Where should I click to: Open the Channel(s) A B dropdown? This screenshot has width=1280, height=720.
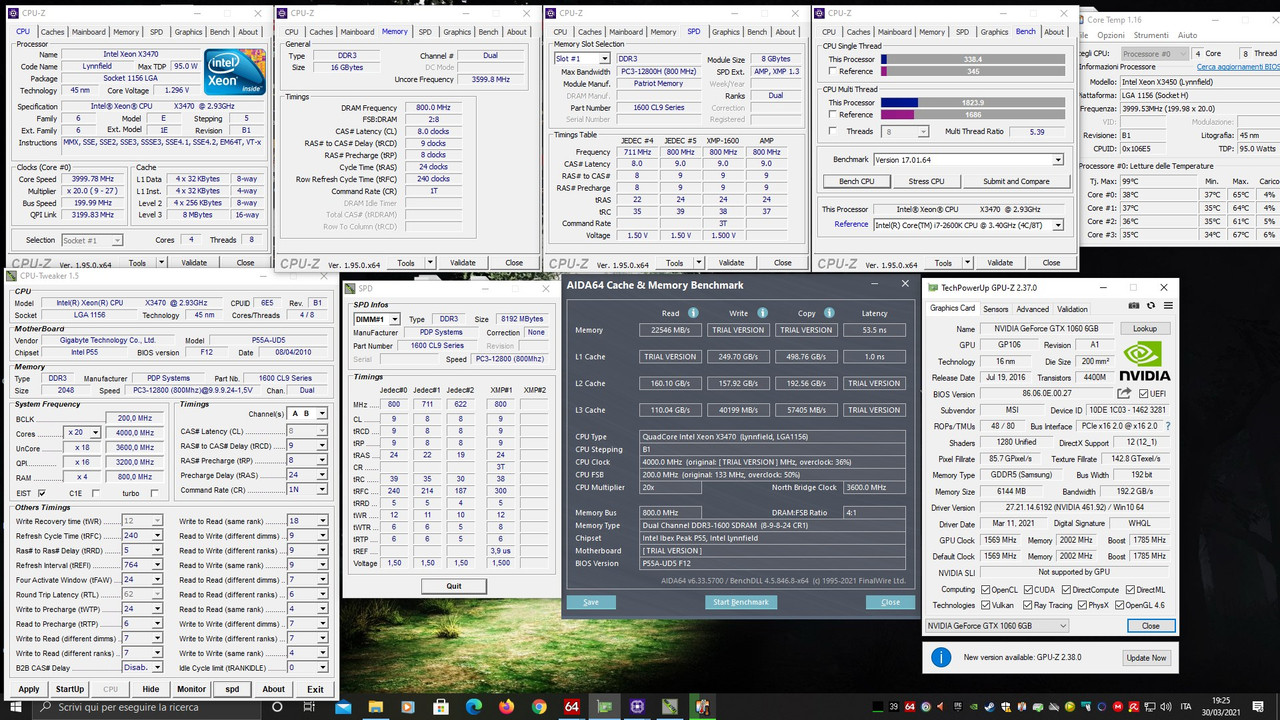[308, 413]
